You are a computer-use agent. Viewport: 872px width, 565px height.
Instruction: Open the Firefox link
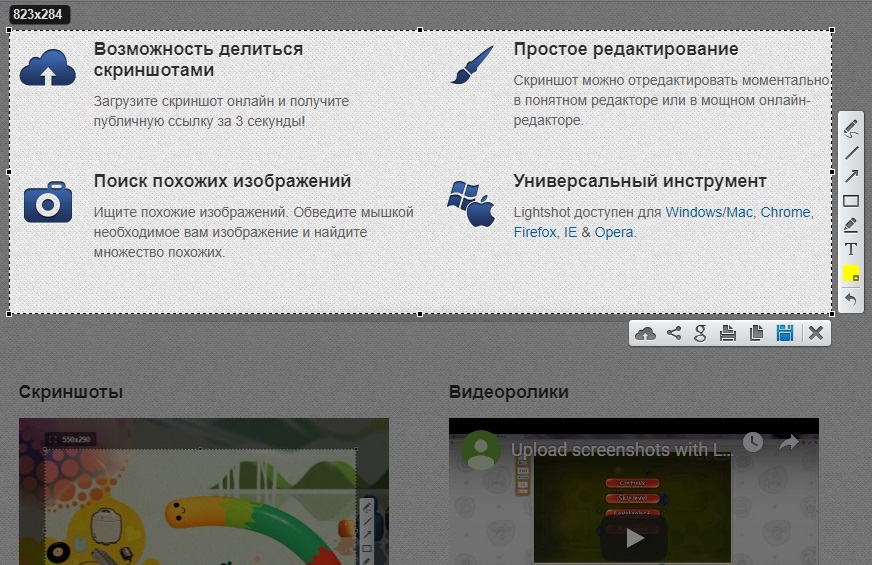(534, 232)
